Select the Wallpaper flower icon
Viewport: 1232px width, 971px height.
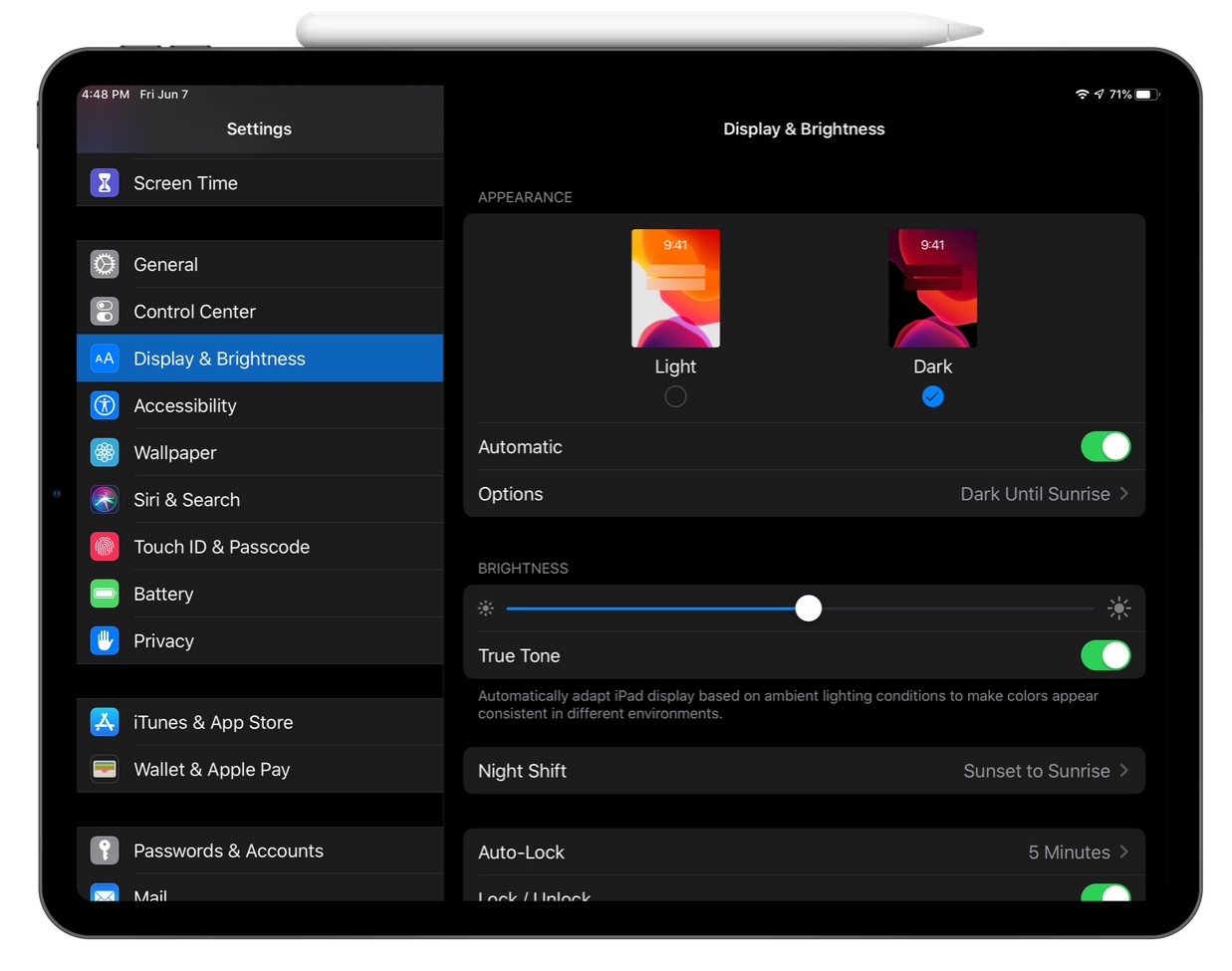(105, 452)
